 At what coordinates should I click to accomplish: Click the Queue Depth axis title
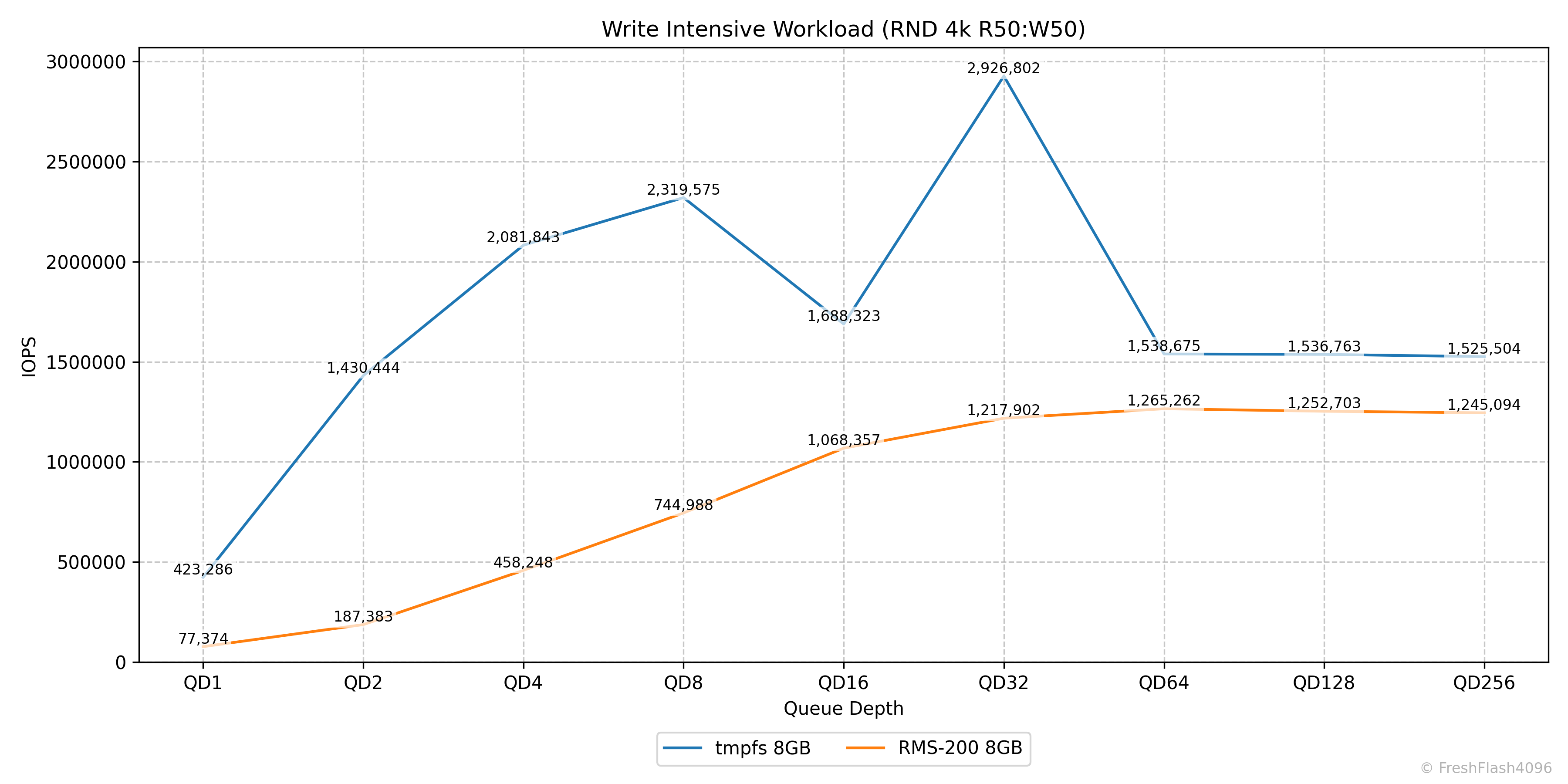point(843,709)
